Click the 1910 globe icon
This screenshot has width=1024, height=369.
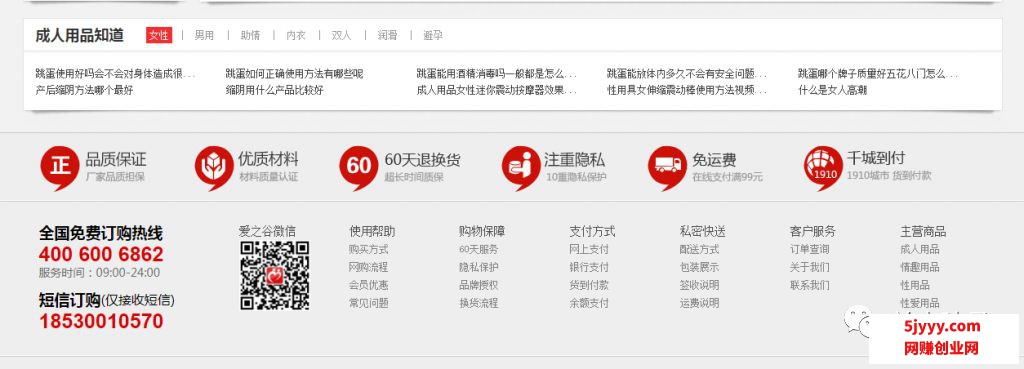point(824,167)
